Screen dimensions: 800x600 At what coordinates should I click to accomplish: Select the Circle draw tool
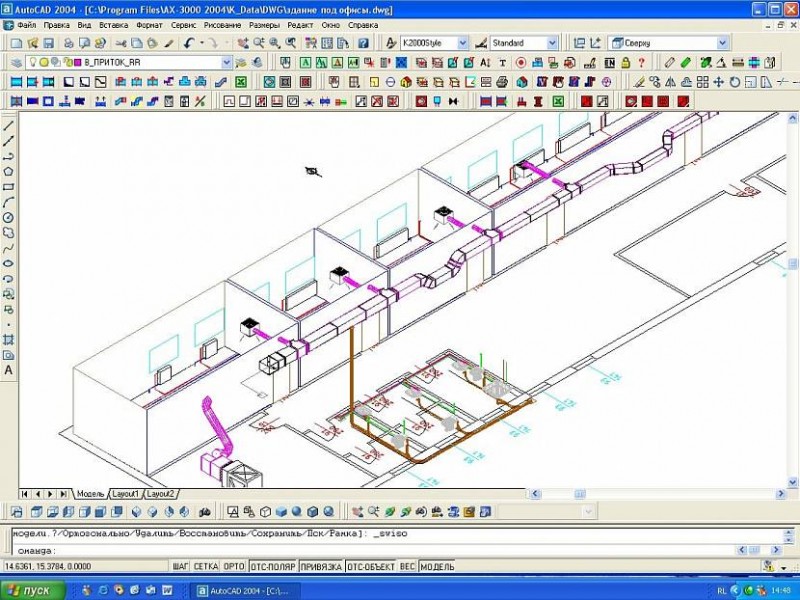click(x=9, y=217)
